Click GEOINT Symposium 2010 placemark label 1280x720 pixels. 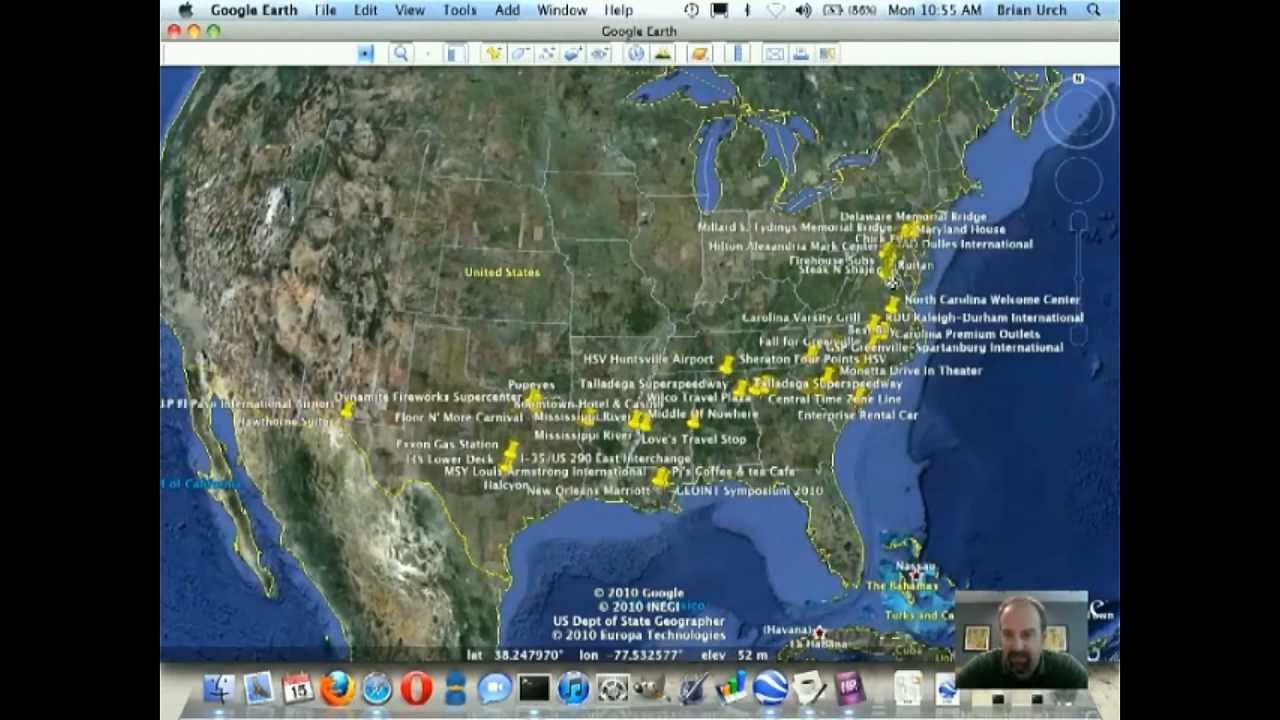tap(749, 491)
